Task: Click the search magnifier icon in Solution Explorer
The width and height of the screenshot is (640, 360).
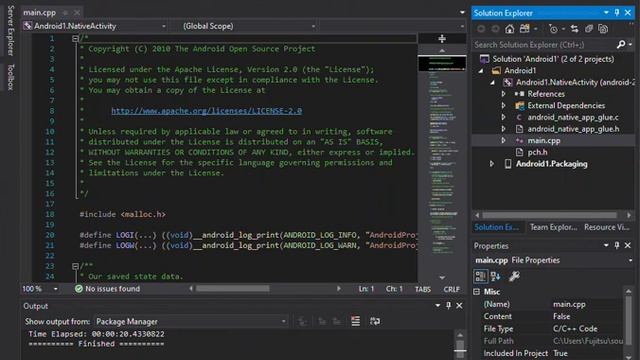Action: [x=621, y=44]
